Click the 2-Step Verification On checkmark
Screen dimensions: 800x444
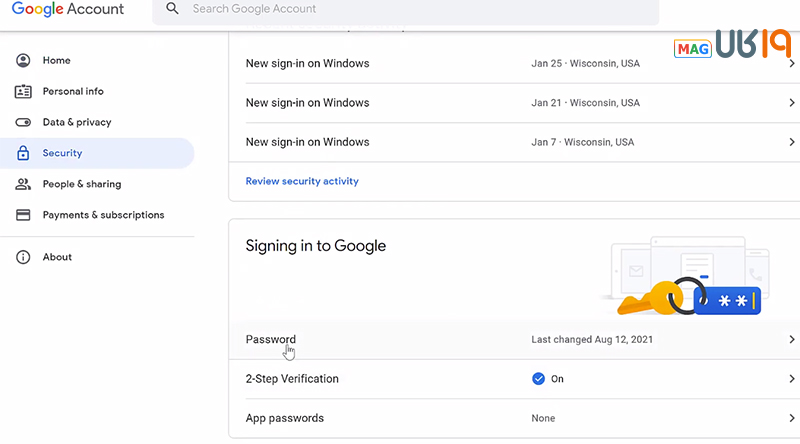pyautogui.click(x=538, y=379)
